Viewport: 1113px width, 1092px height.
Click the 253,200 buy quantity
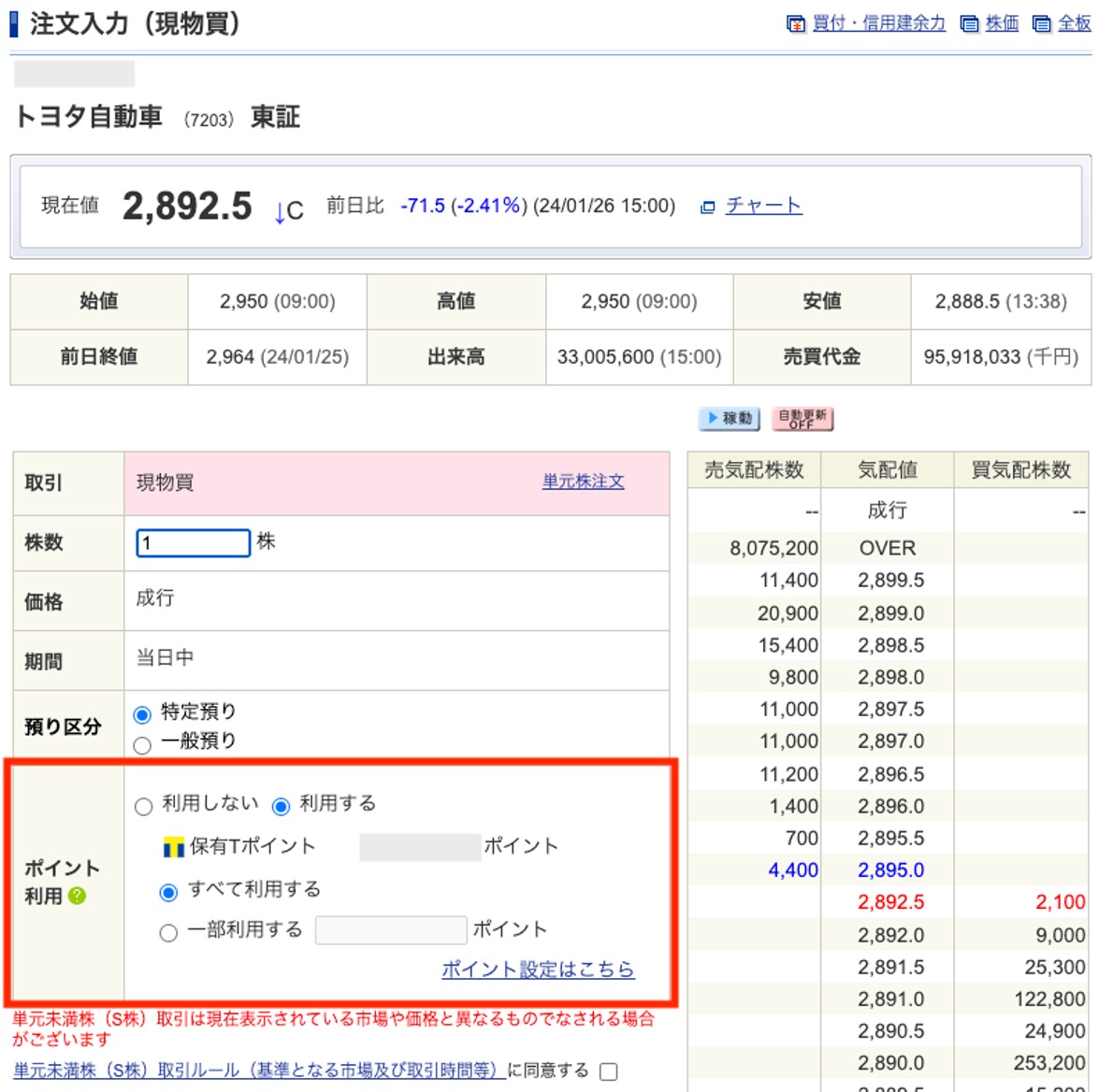1049,1063
